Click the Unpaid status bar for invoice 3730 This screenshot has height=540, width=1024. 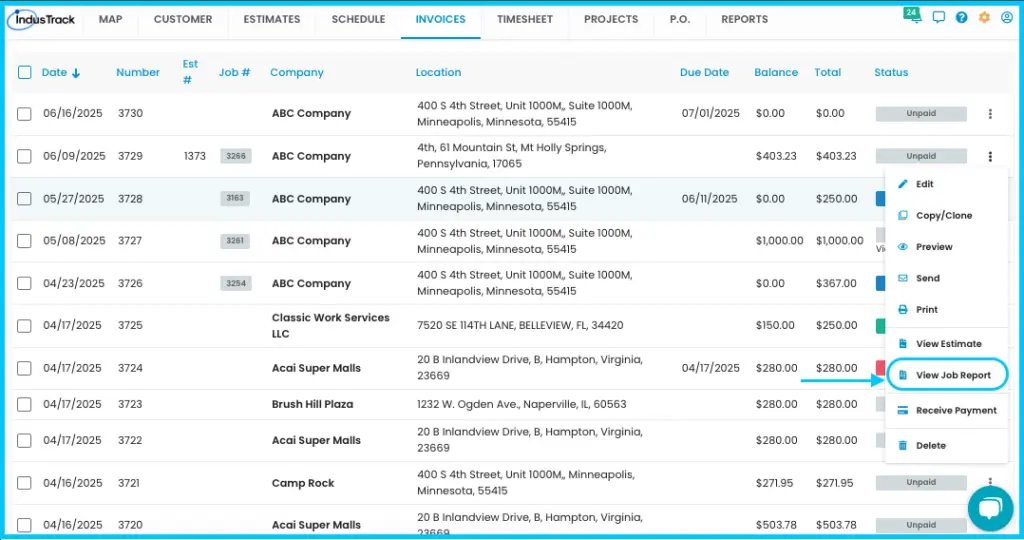(x=921, y=114)
